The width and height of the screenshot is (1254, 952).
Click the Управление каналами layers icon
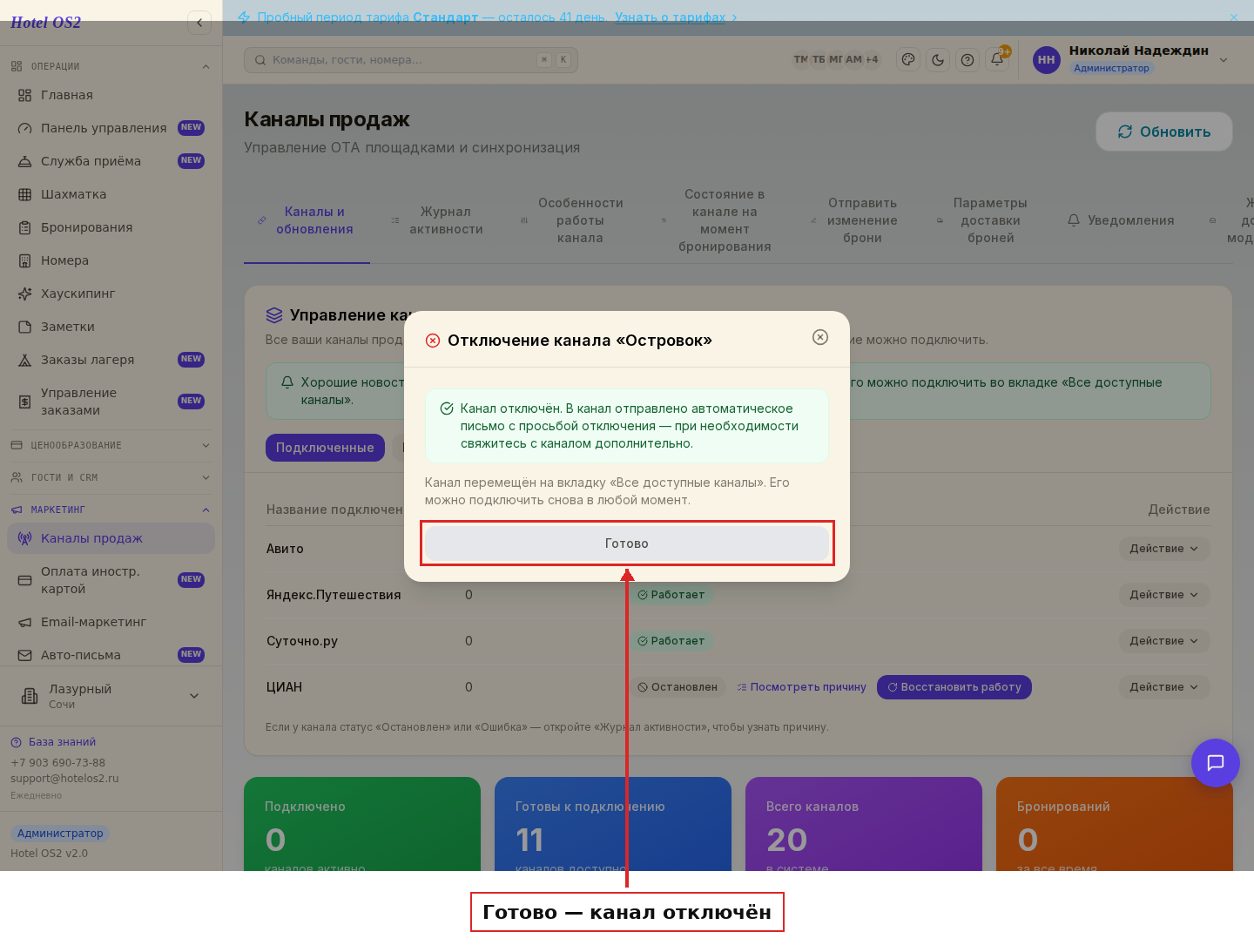tap(274, 315)
